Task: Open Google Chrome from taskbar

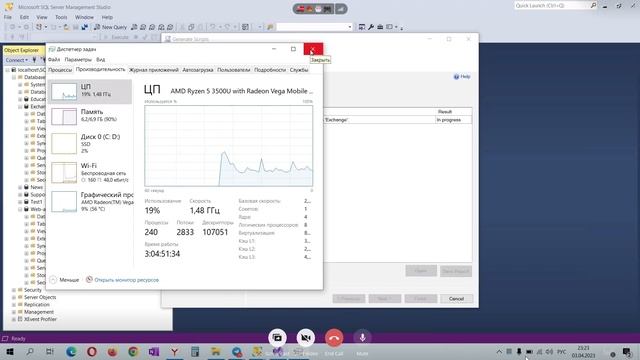Action: [133, 351]
